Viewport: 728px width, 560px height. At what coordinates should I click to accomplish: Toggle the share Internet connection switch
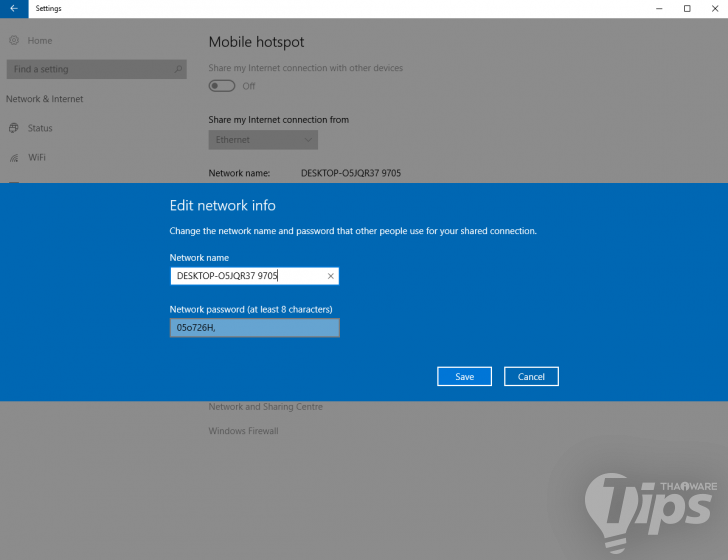pos(222,86)
